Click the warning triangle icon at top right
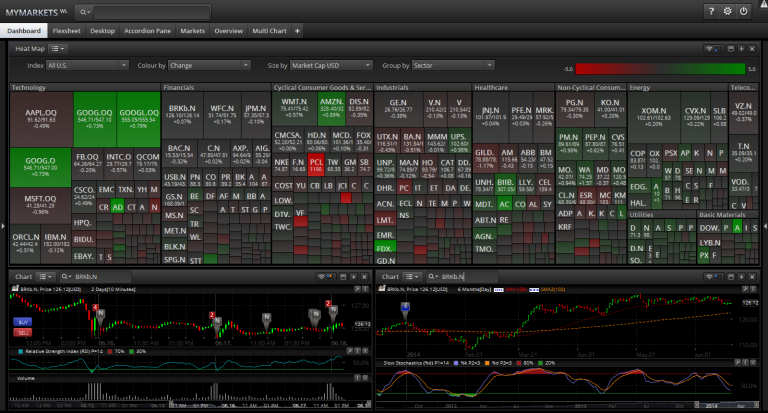This screenshot has height=413, width=768. tap(764, 3)
